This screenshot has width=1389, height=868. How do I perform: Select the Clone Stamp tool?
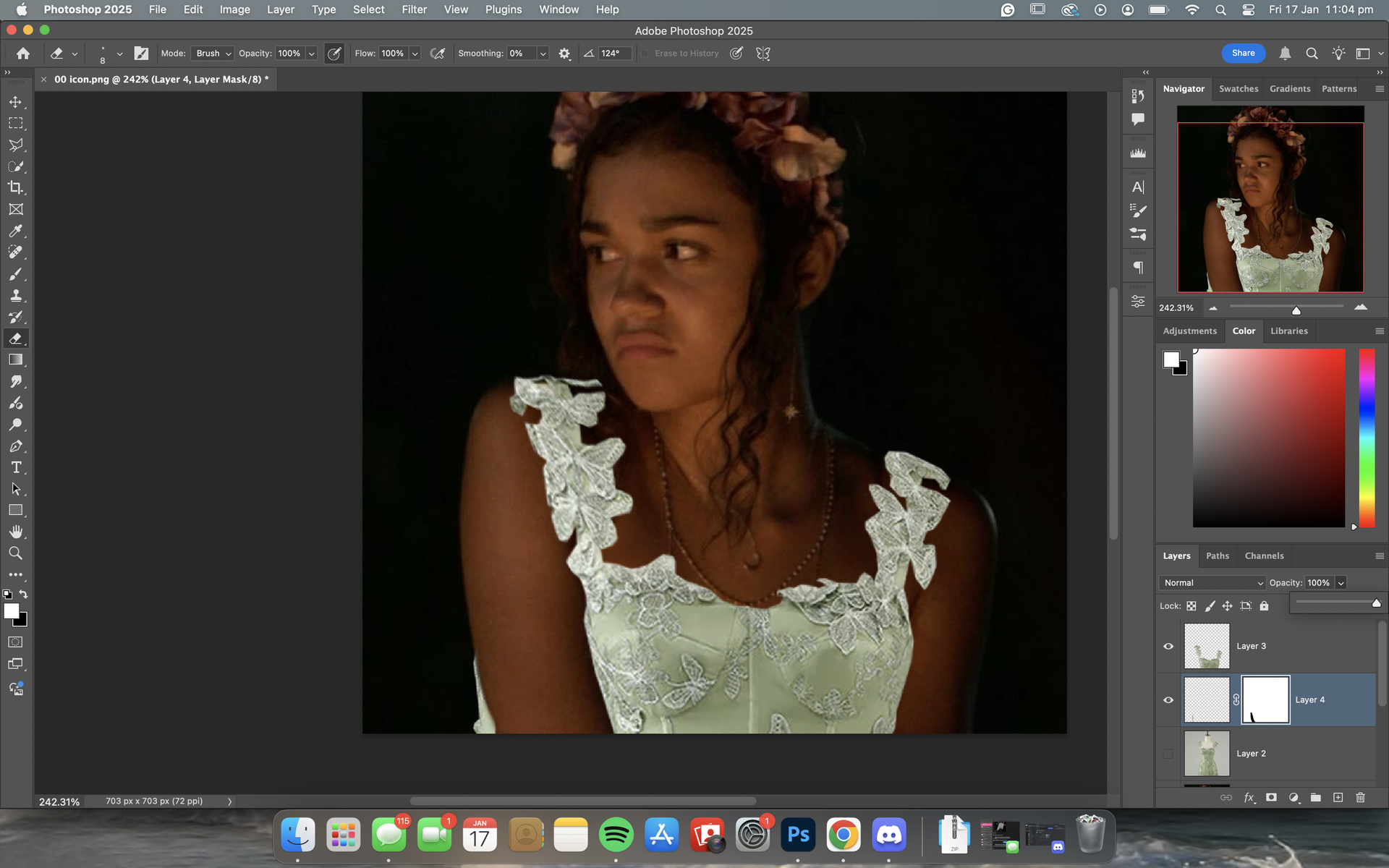(15, 296)
